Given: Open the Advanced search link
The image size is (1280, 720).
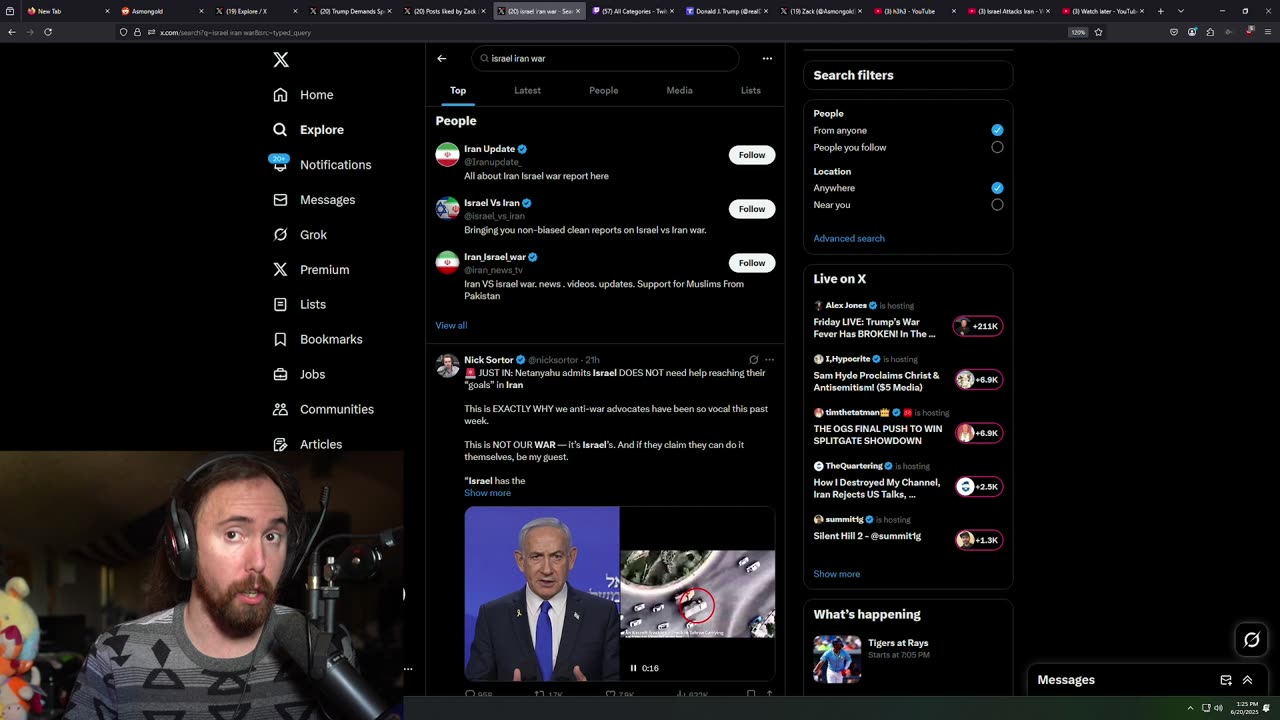Looking at the screenshot, I should pyautogui.click(x=849, y=238).
